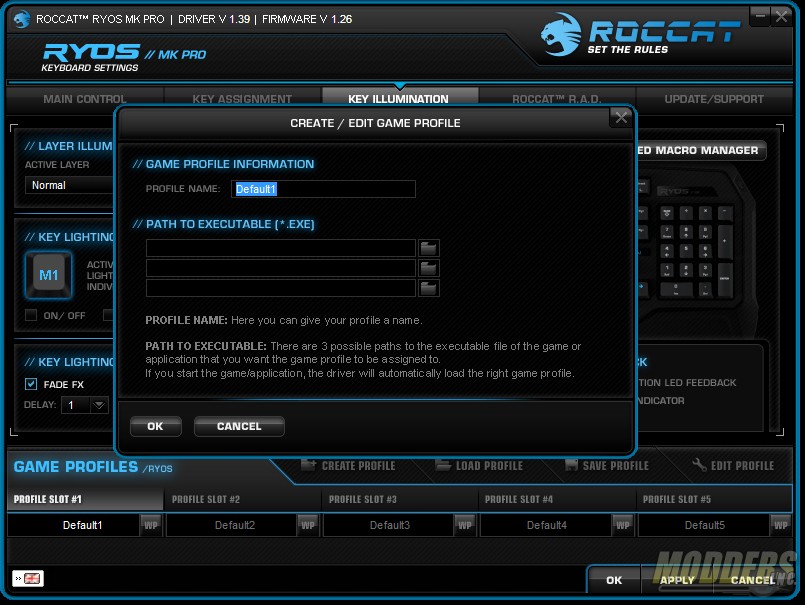The width and height of the screenshot is (805, 605).
Task: Click the first executable path field
Action: [281, 248]
